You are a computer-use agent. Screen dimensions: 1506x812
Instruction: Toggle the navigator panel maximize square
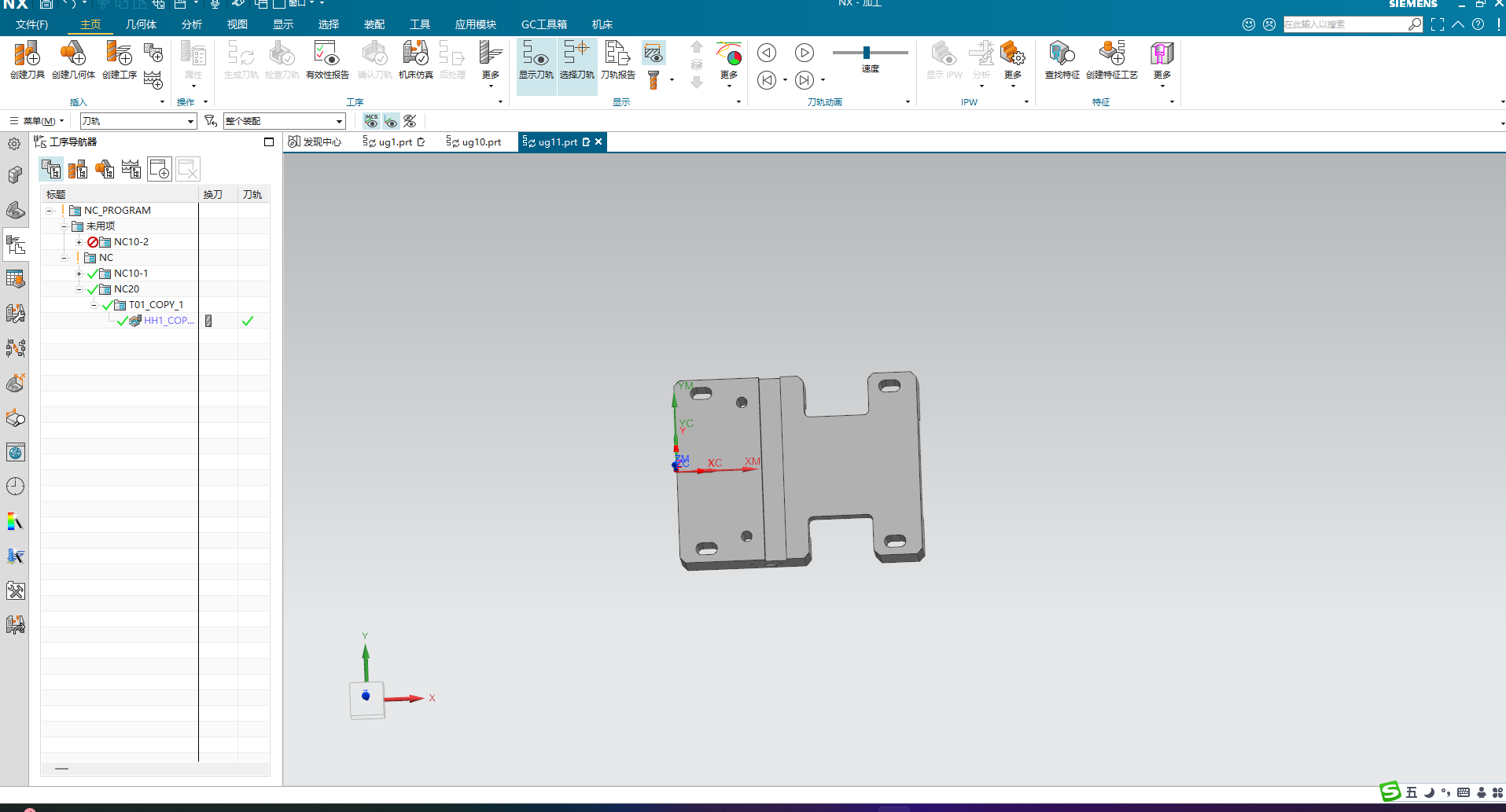[x=269, y=142]
